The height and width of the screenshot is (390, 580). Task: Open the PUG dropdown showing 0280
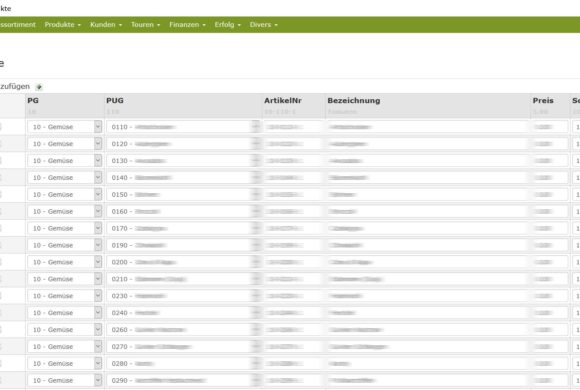(183, 364)
